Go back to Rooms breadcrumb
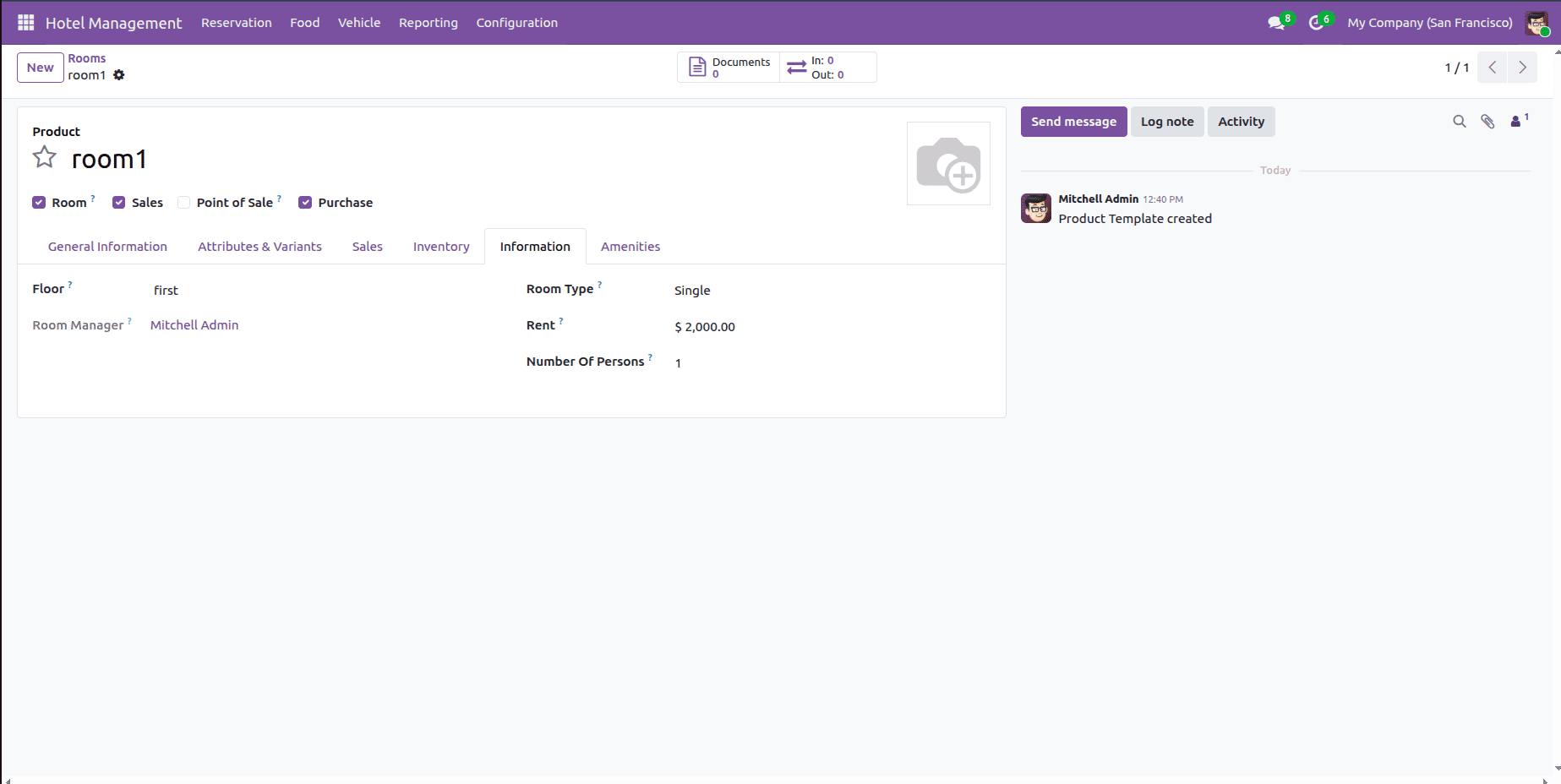1561x784 pixels. coord(87,58)
